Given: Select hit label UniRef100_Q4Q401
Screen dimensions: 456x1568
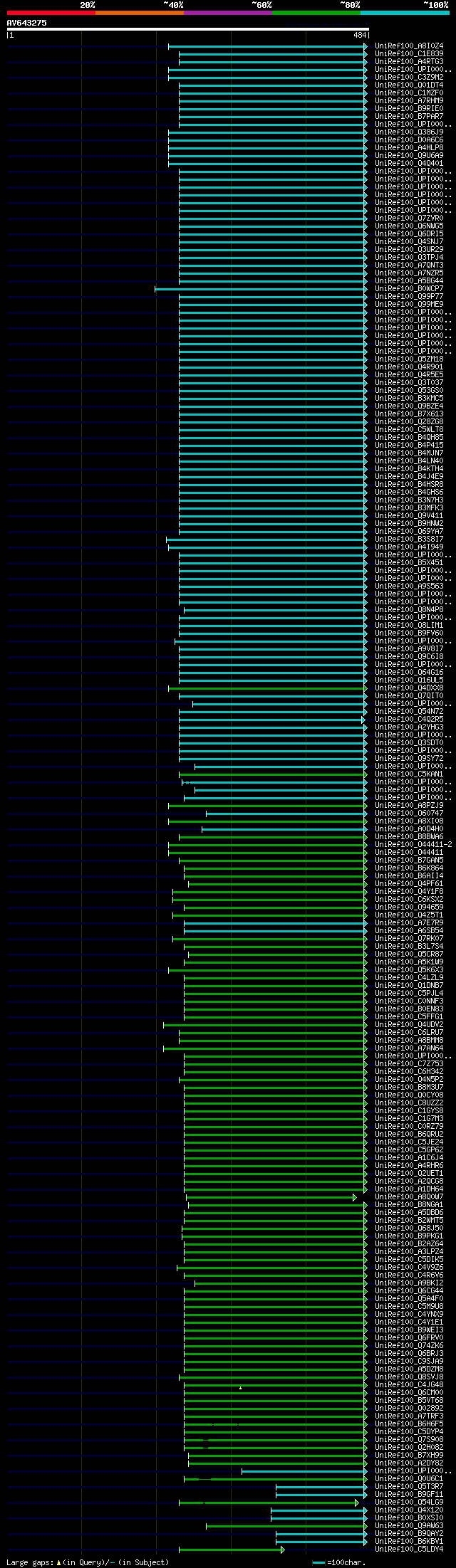Looking at the screenshot, I should 409,163.
